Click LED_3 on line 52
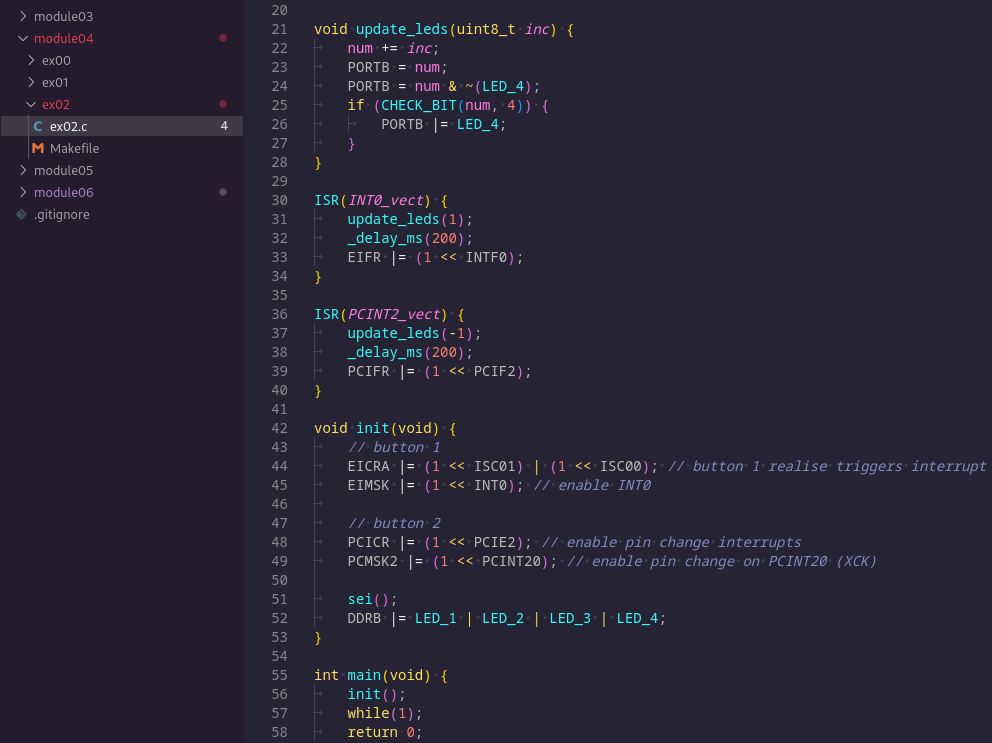Image resolution: width=992 pixels, height=743 pixels. [x=570, y=618]
